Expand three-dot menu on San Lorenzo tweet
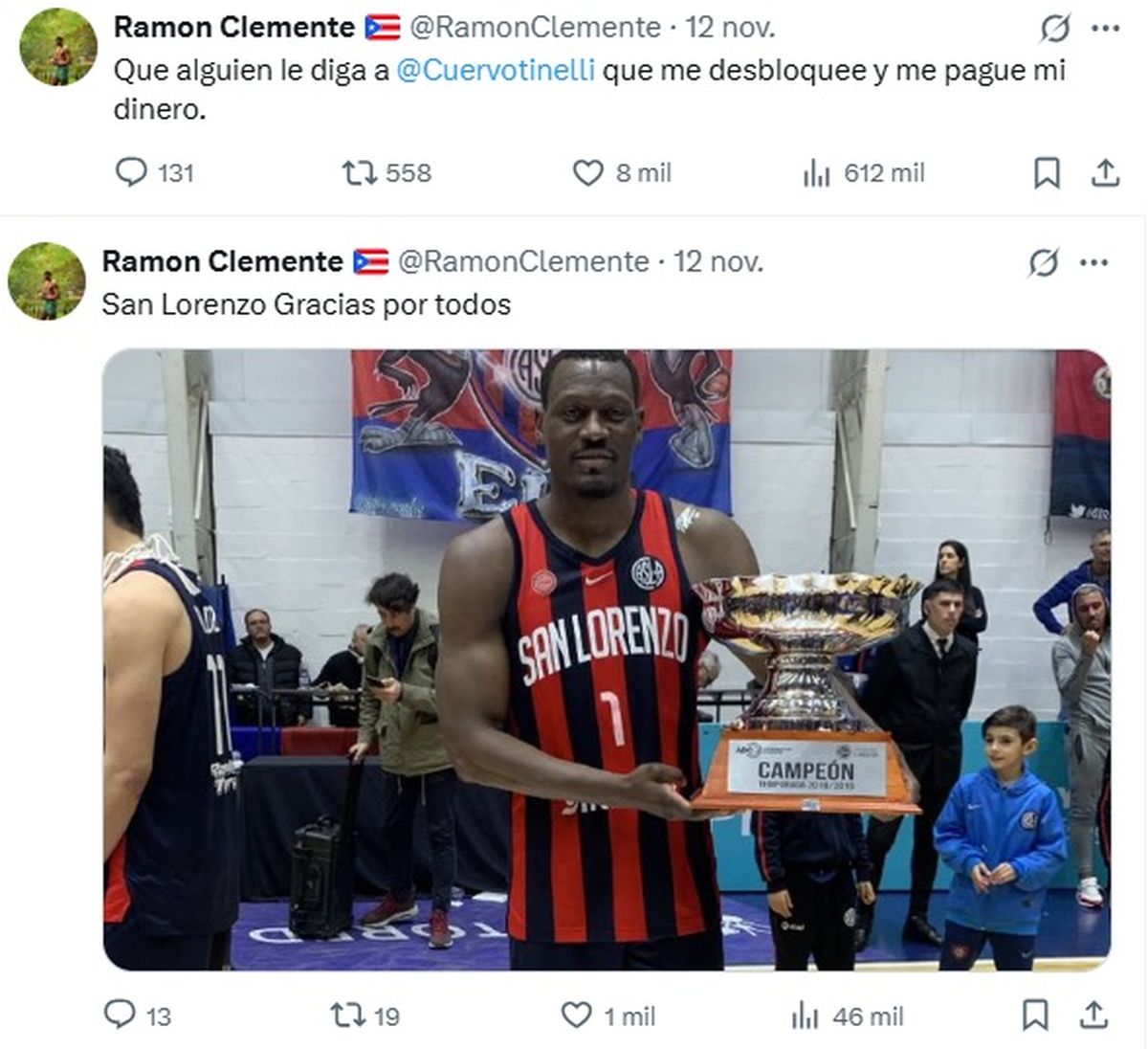1148x1049 pixels. point(1094,263)
